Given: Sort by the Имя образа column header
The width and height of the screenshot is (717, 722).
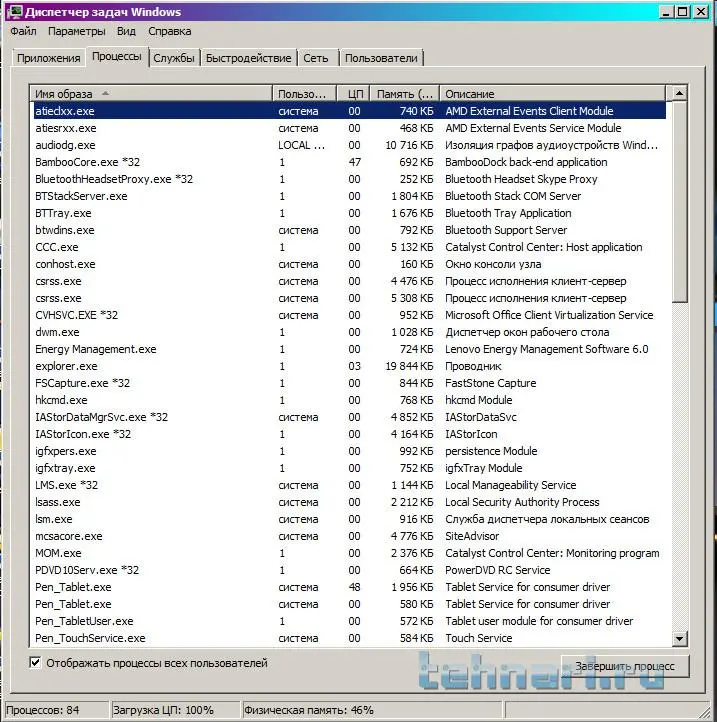Looking at the screenshot, I should tap(151, 94).
